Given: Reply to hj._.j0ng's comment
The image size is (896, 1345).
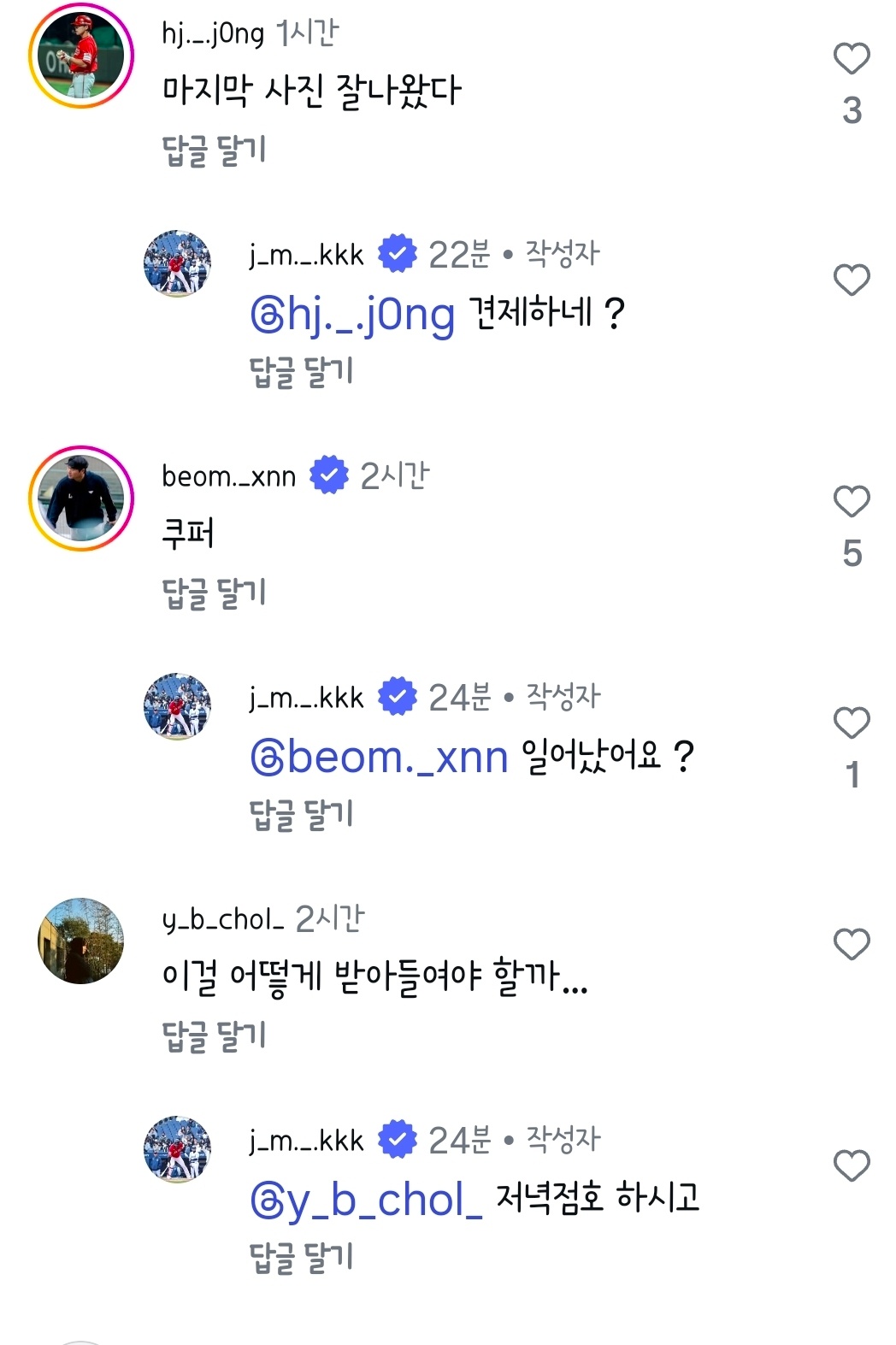Looking at the screenshot, I should 214,150.
